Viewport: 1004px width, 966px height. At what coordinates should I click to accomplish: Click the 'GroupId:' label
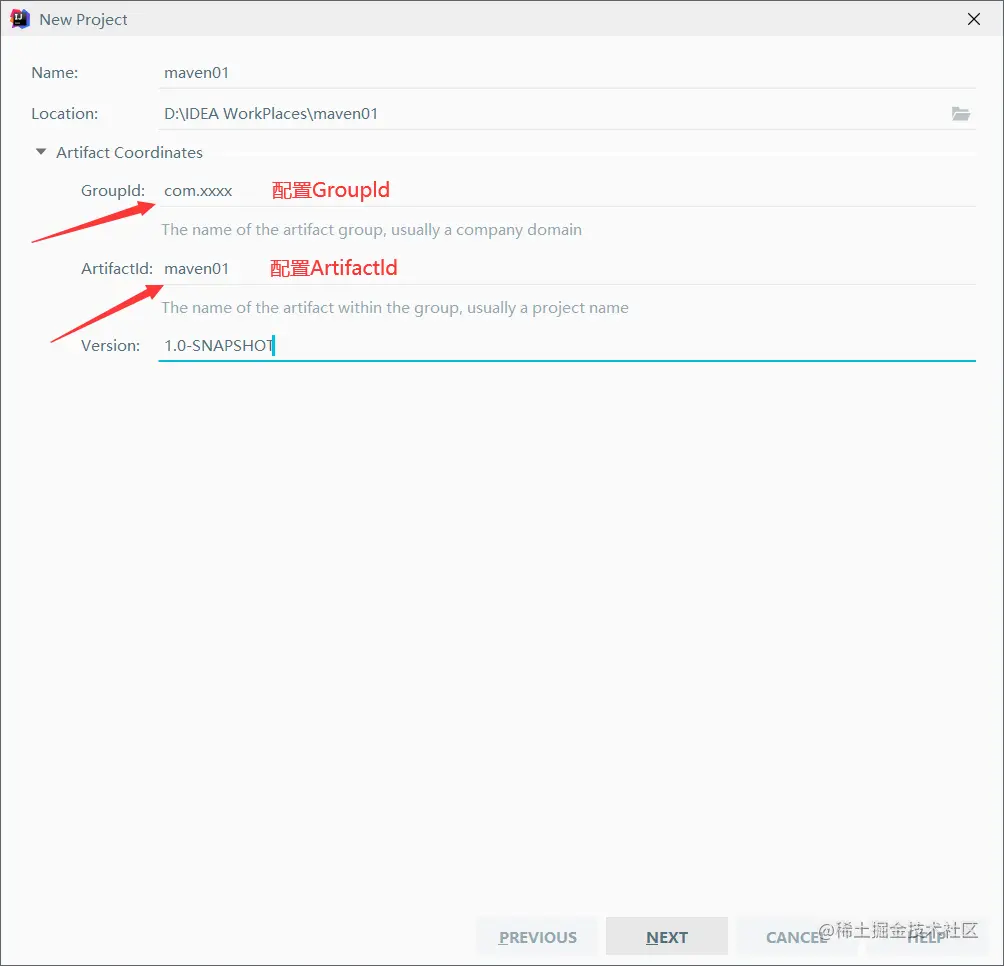point(113,191)
